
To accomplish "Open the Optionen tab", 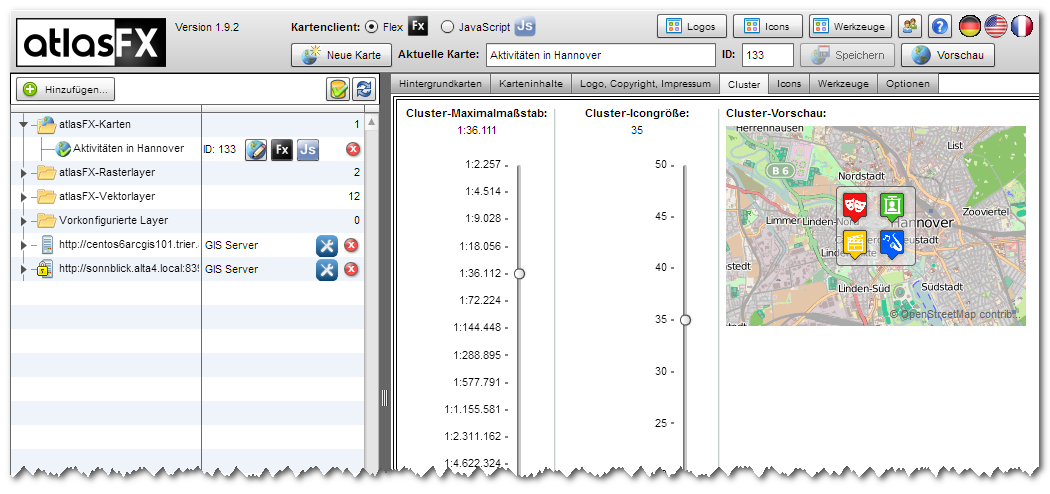I will coord(907,84).
